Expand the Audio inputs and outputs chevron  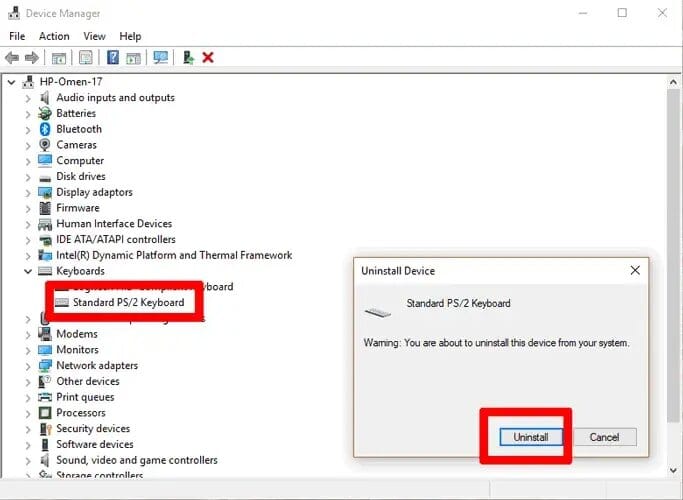click(x=28, y=98)
